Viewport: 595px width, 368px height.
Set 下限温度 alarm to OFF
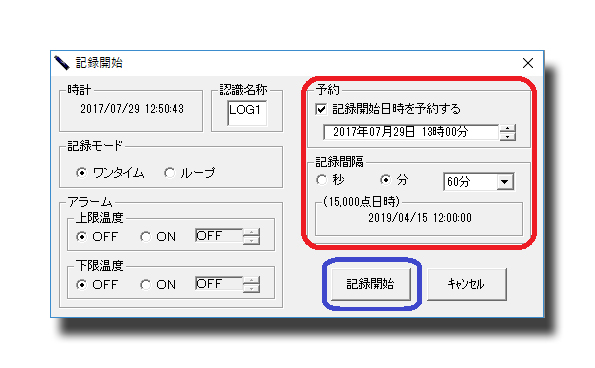click(81, 285)
